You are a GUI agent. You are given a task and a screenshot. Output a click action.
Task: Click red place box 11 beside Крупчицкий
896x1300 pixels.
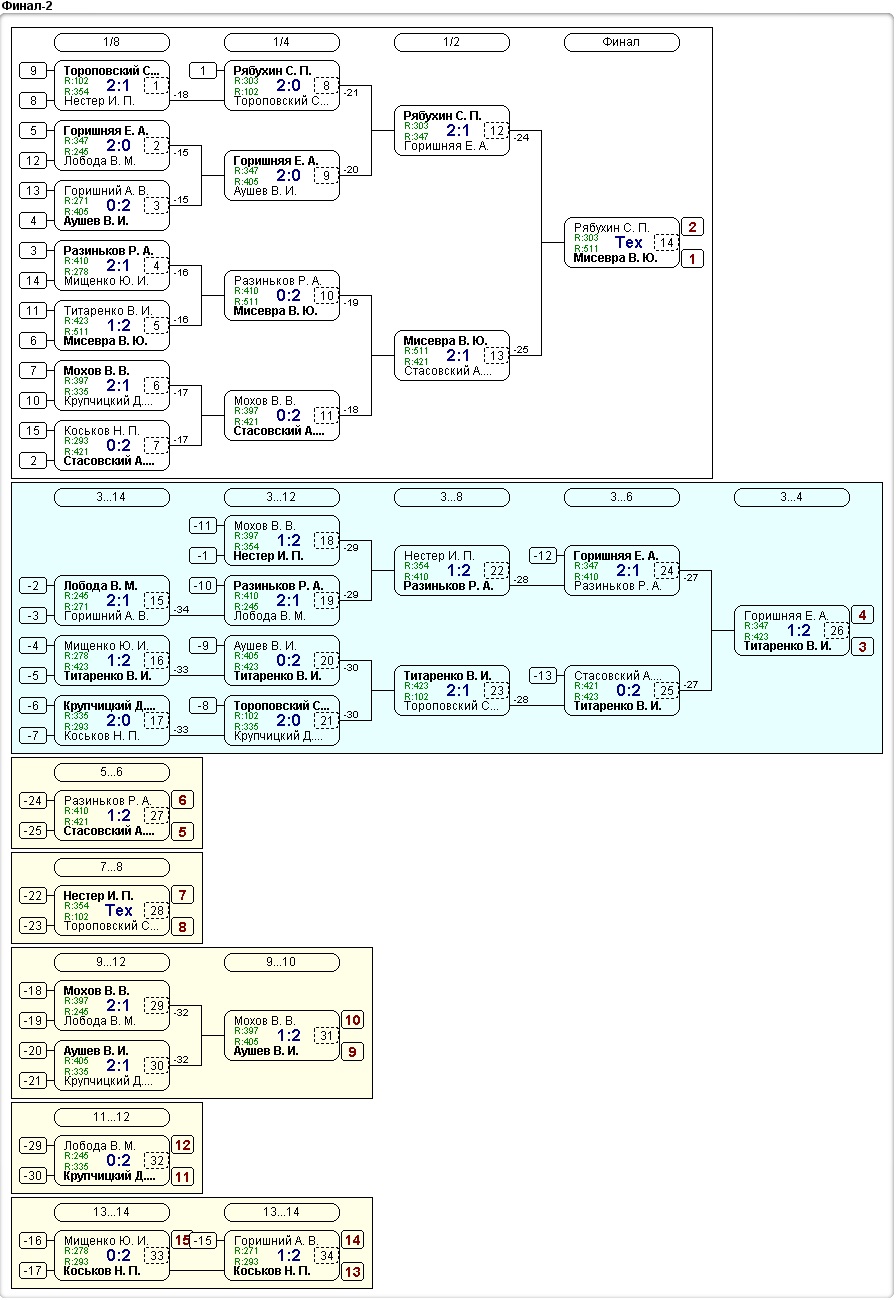click(183, 1176)
